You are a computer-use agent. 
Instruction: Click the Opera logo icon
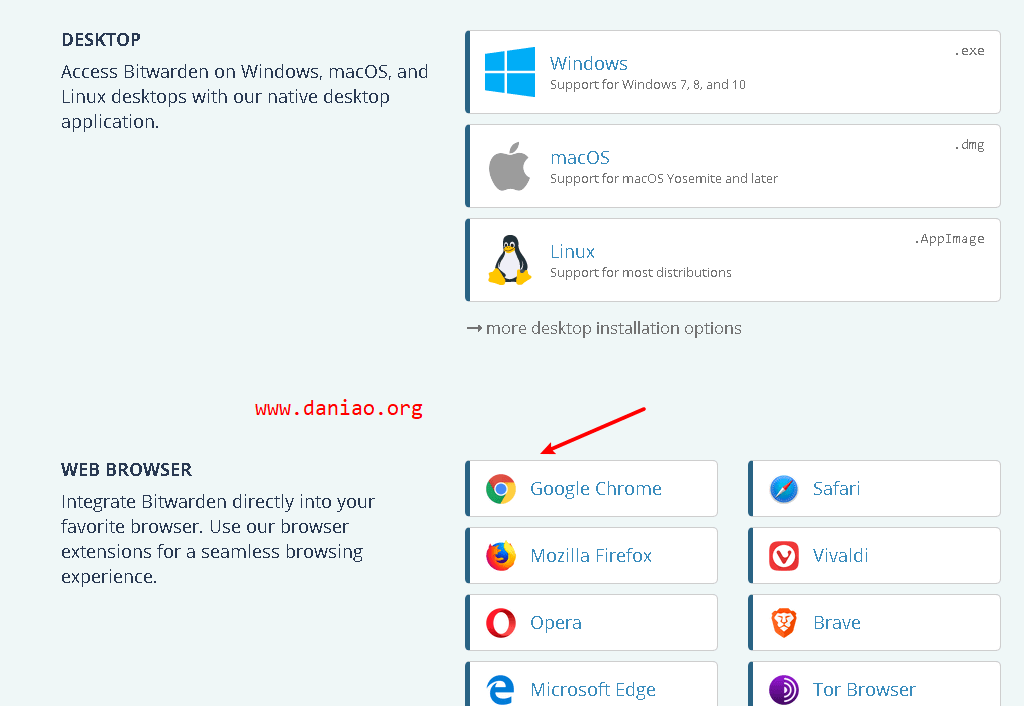point(501,623)
